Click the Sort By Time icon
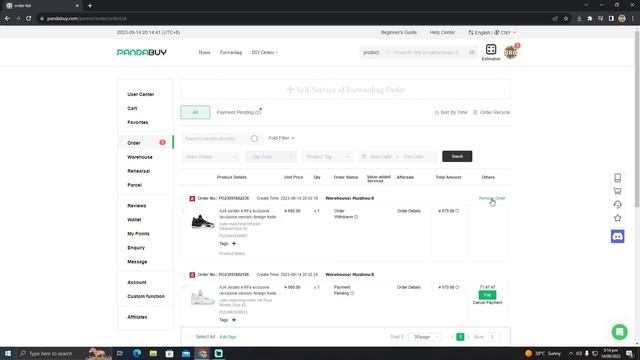Viewport: 640px width, 360px height. click(x=437, y=112)
